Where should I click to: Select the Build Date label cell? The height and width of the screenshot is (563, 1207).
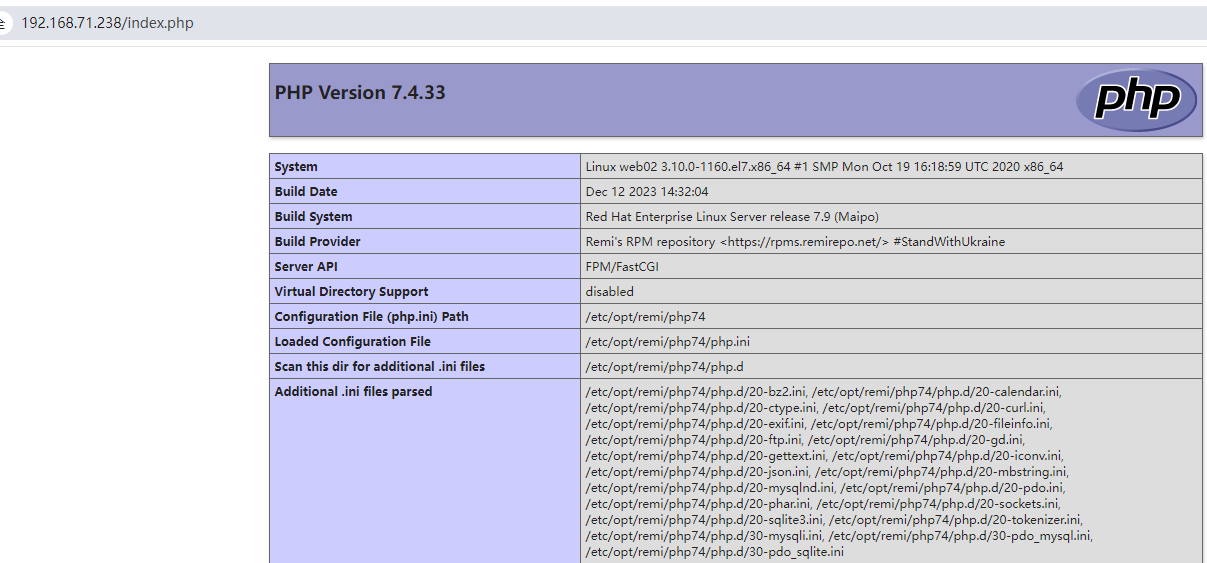click(306, 192)
